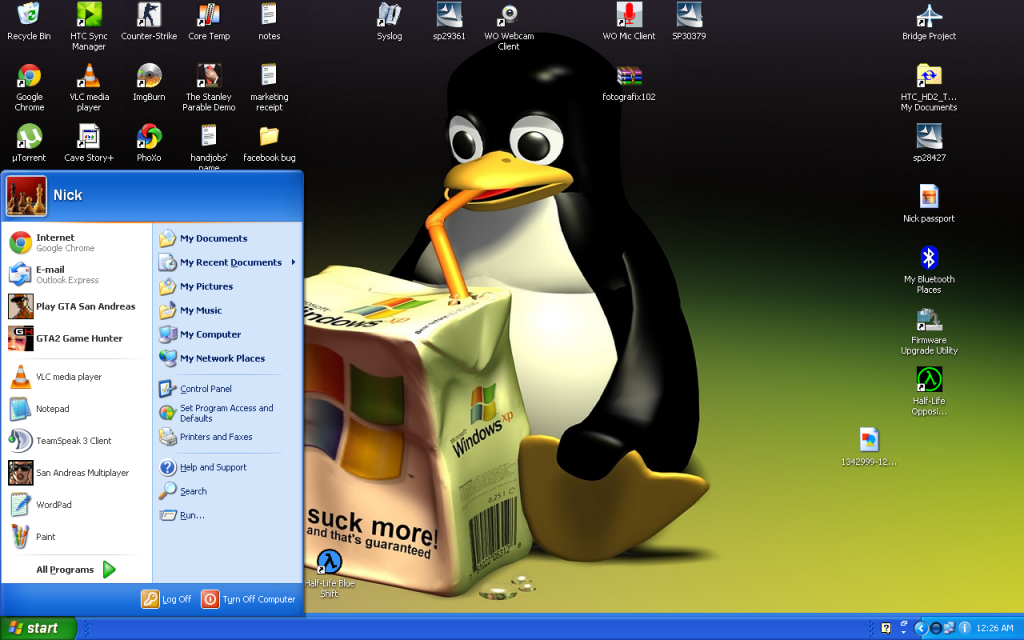Select the sp28427 desktop icon

[929, 143]
